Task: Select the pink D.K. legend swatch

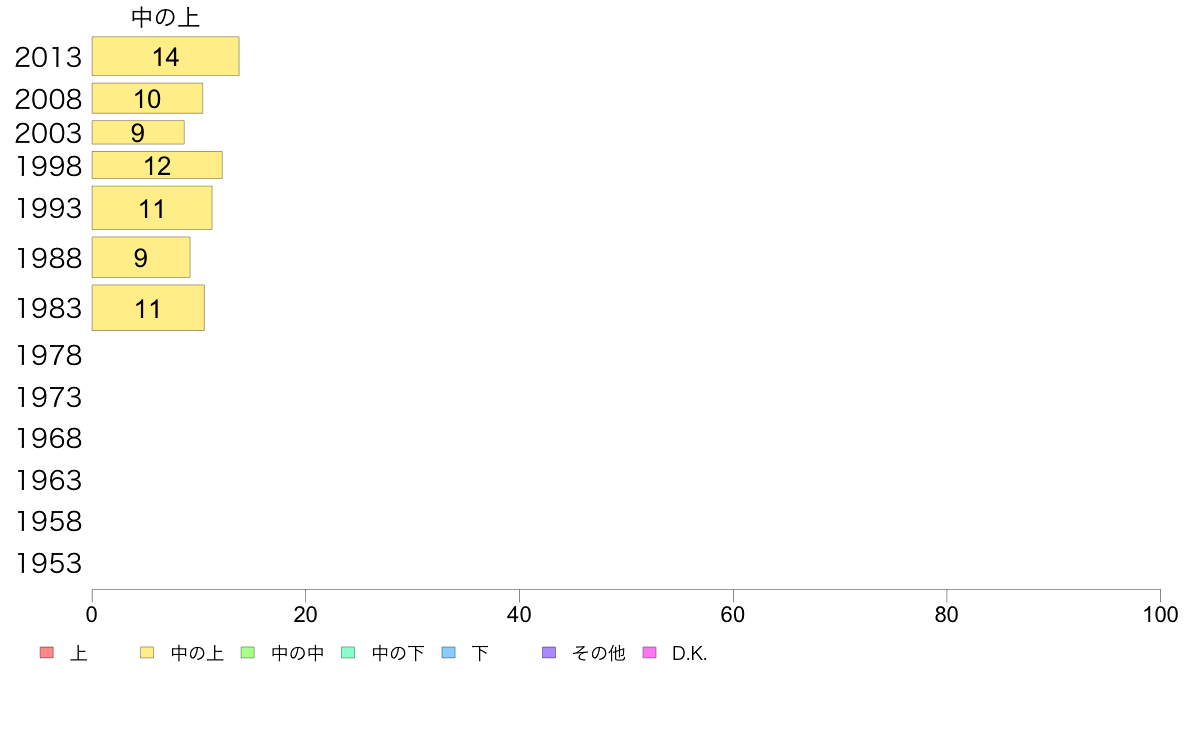Action: pyautogui.click(x=649, y=653)
